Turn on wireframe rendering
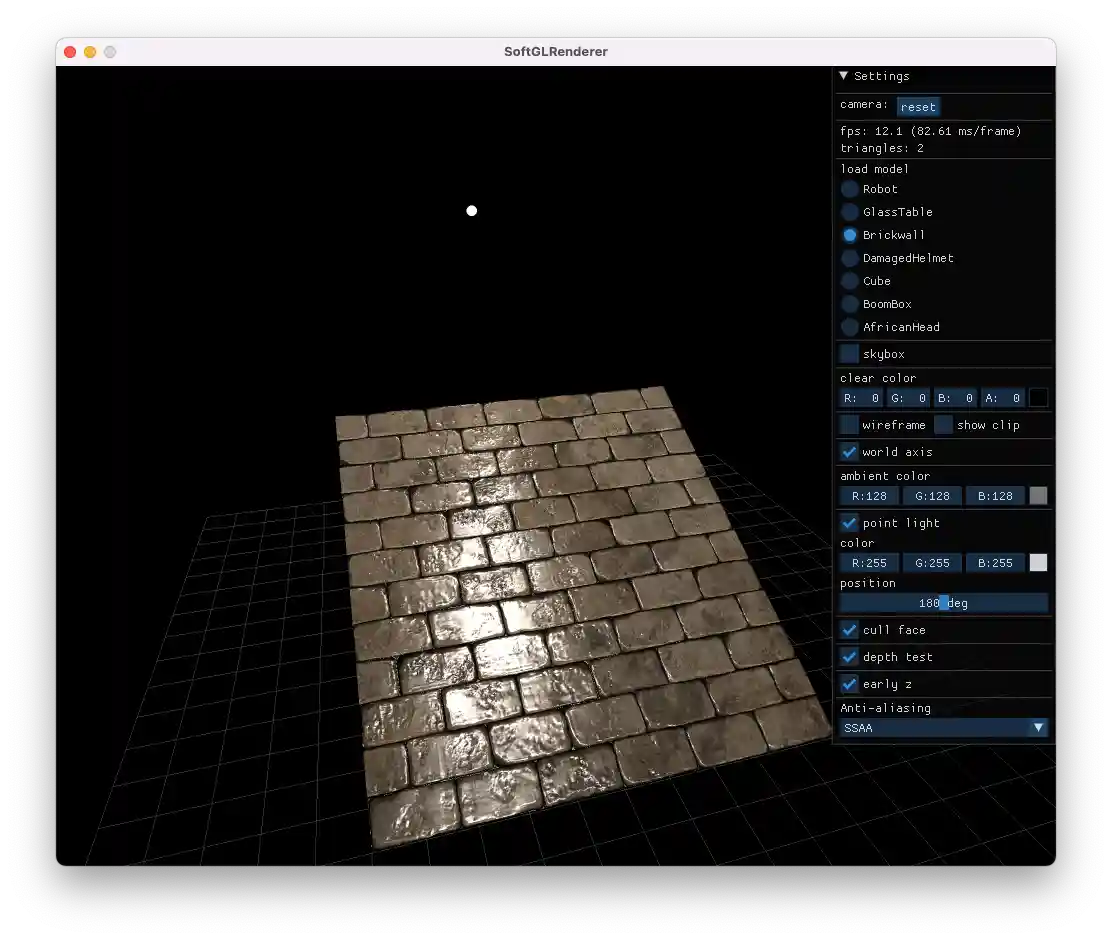Screen dimensions: 1112x940 (x=849, y=425)
